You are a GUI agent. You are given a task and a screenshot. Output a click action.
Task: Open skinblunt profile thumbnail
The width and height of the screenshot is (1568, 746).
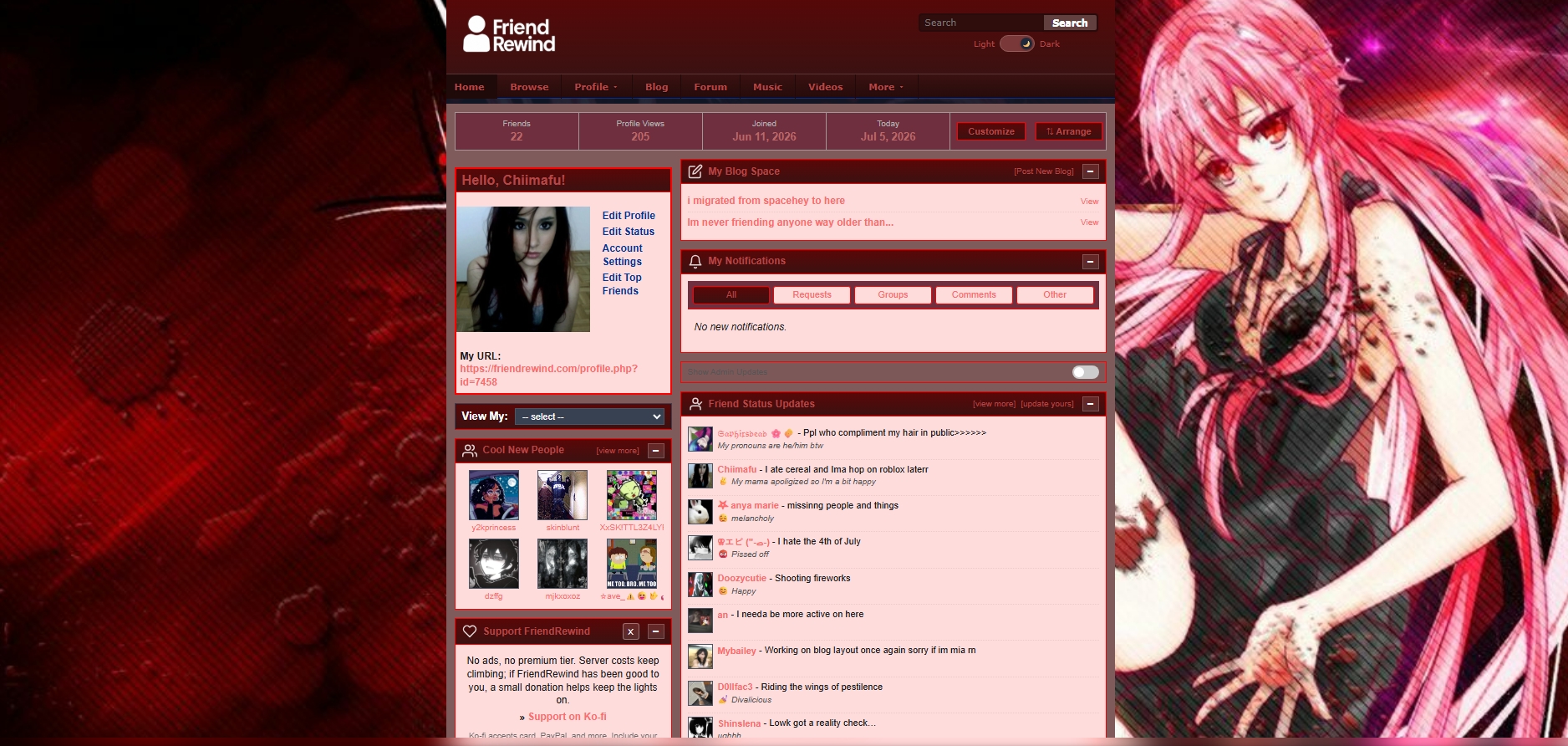tap(563, 495)
